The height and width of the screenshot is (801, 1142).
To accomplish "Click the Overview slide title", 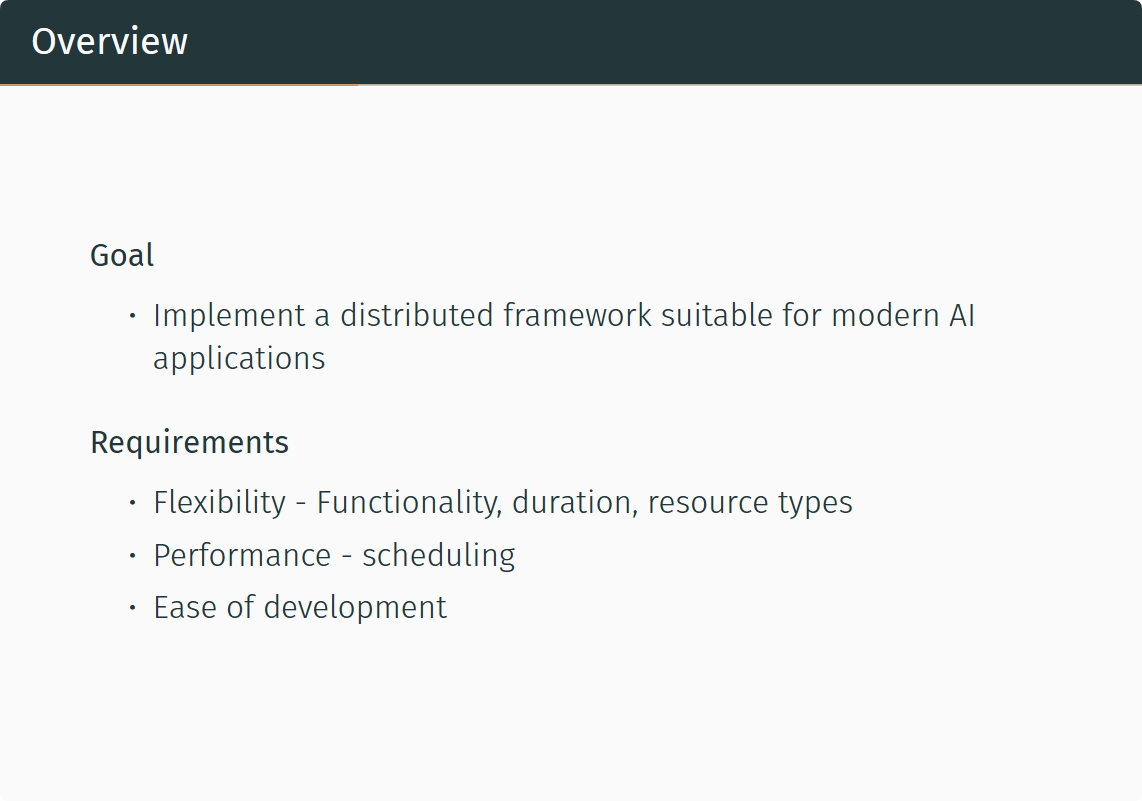I will (x=109, y=42).
